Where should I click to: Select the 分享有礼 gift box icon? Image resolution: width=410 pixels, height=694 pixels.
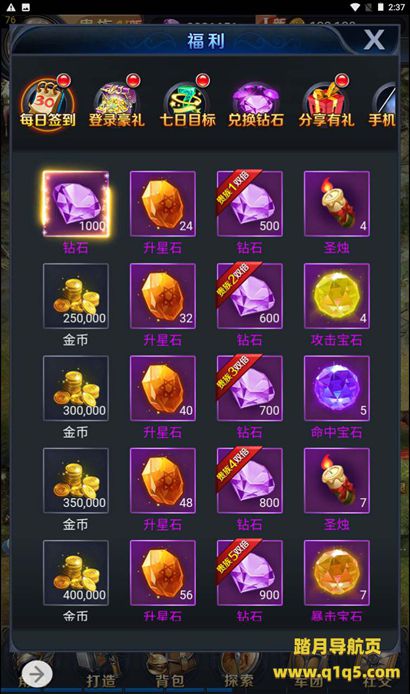click(x=326, y=103)
